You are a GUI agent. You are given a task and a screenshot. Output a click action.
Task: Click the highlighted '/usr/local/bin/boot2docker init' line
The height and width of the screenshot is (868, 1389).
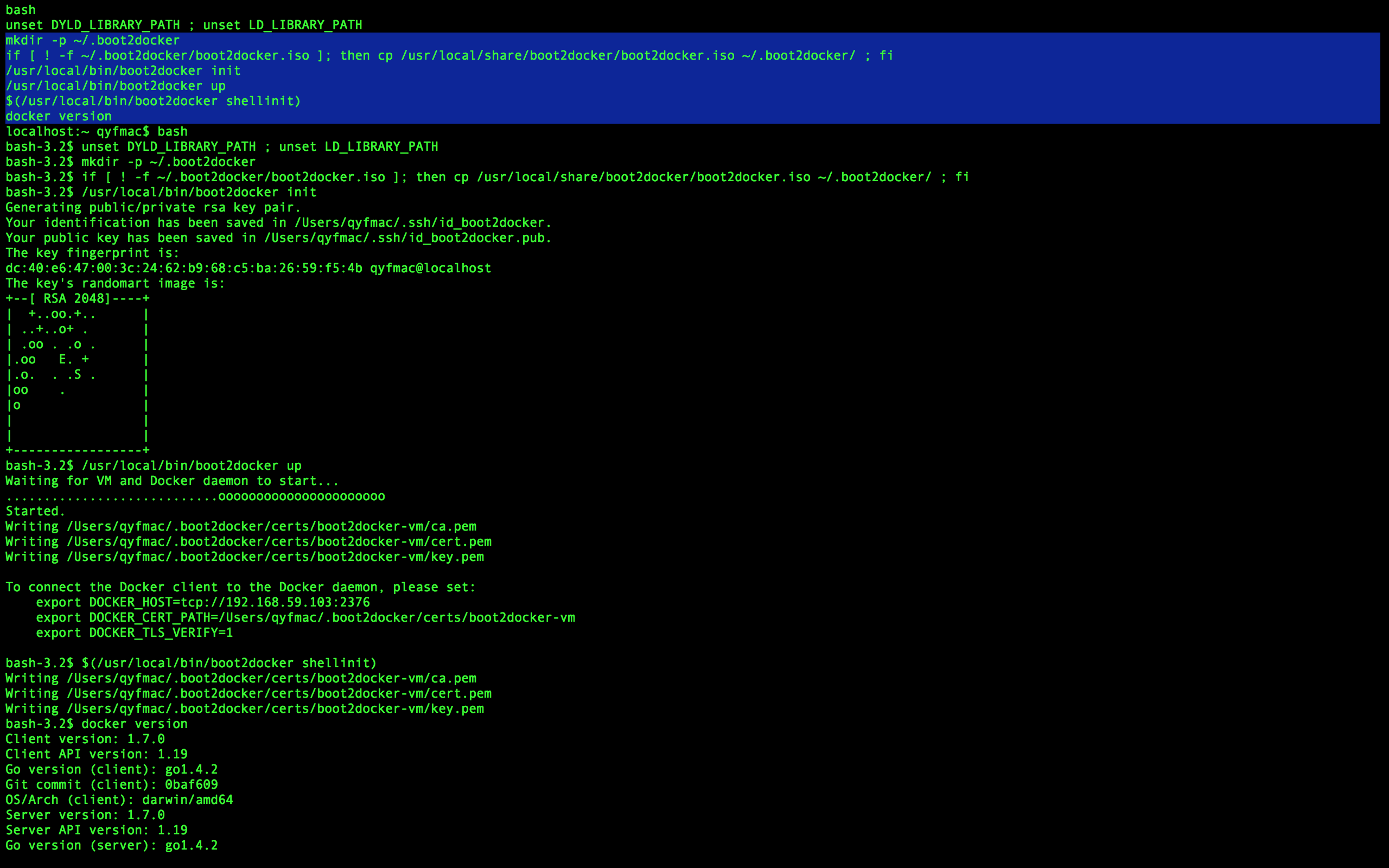pyautogui.click(x=123, y=71)
